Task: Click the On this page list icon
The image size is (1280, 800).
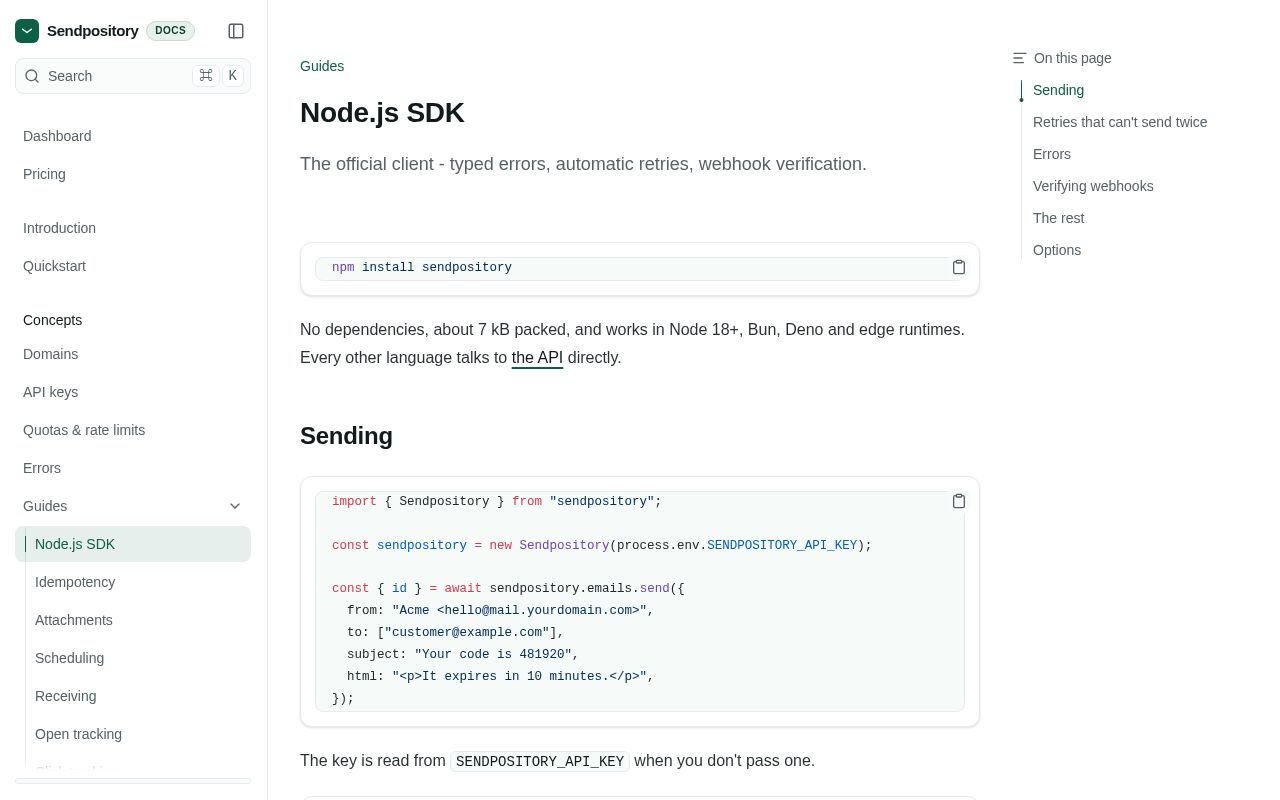Action: [1019, 58]
